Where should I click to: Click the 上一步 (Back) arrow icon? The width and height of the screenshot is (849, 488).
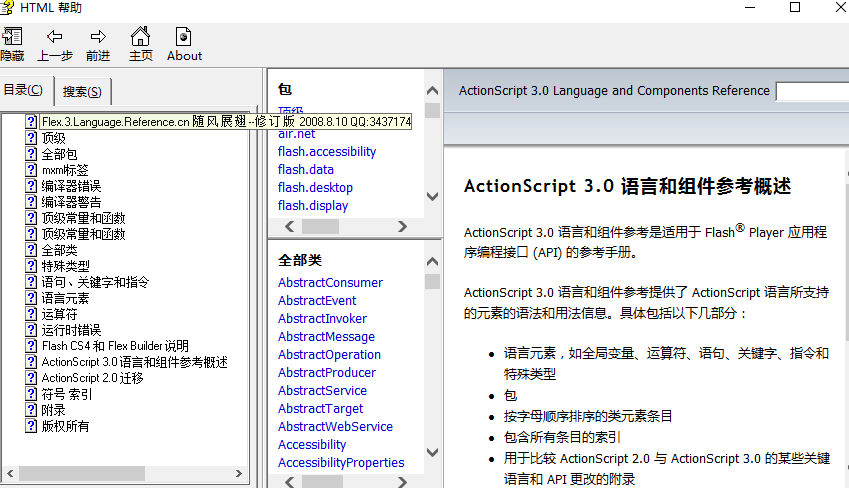click(x=55, y=37)
